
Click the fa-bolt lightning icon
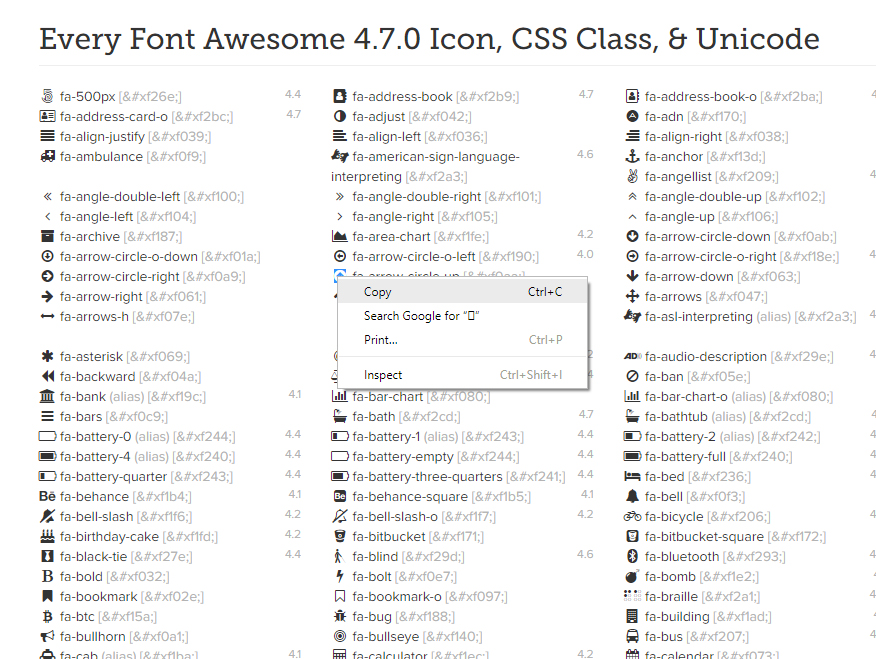[x=339, y=576]
